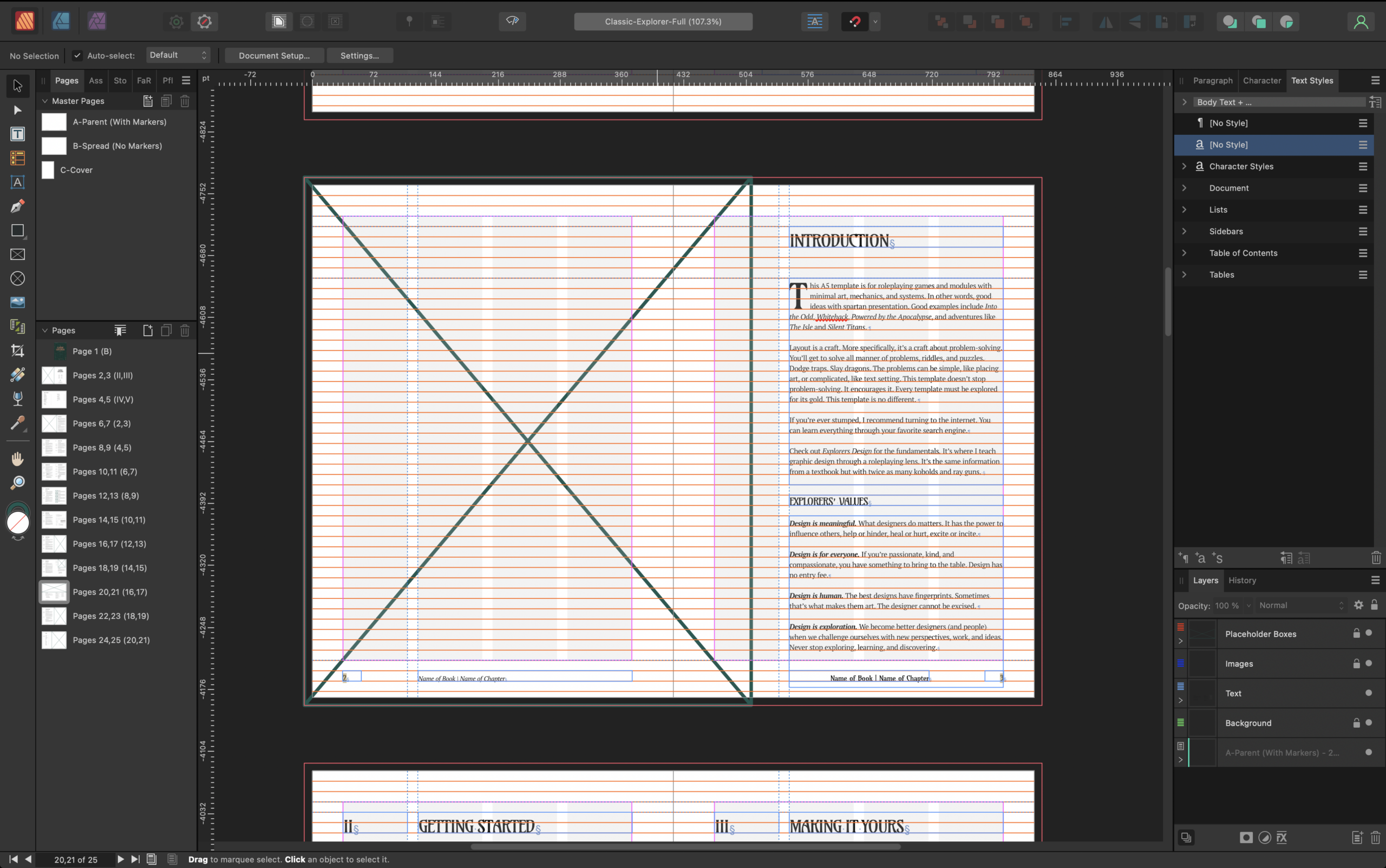The image size is (1386, 868).
Task: Select the Picture Frame Ellipse tool
Action: tap(17, 278)
